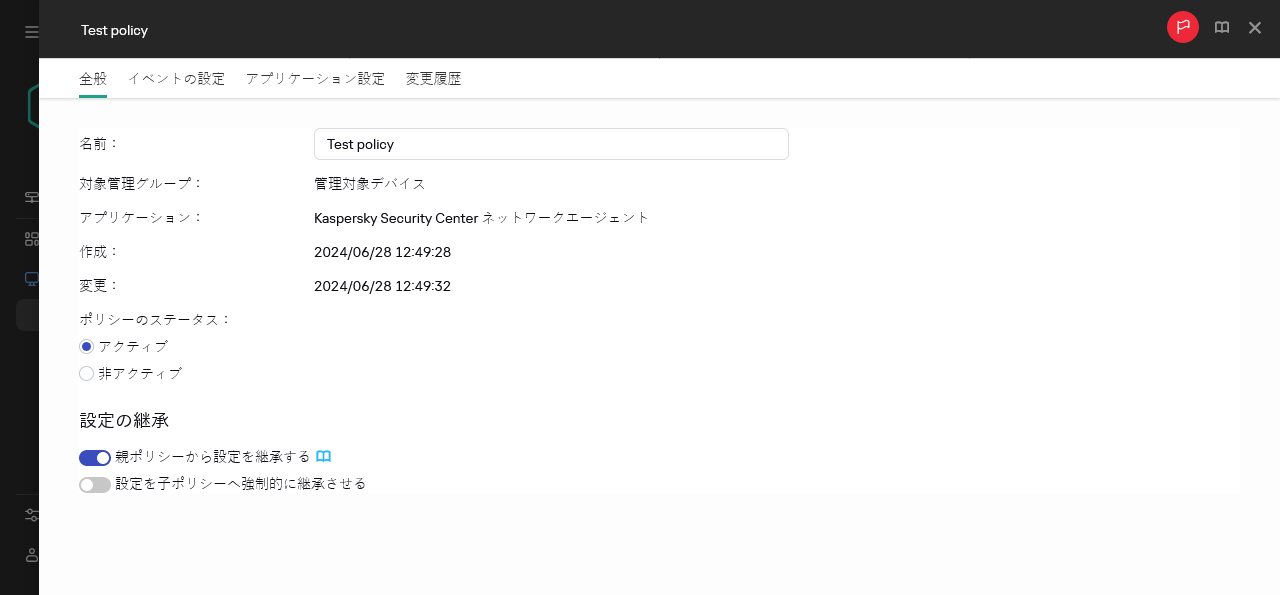Open the monitoring and reports sidebar icon
Screen dimensions: 1280x595
click(x=31, y=197)
